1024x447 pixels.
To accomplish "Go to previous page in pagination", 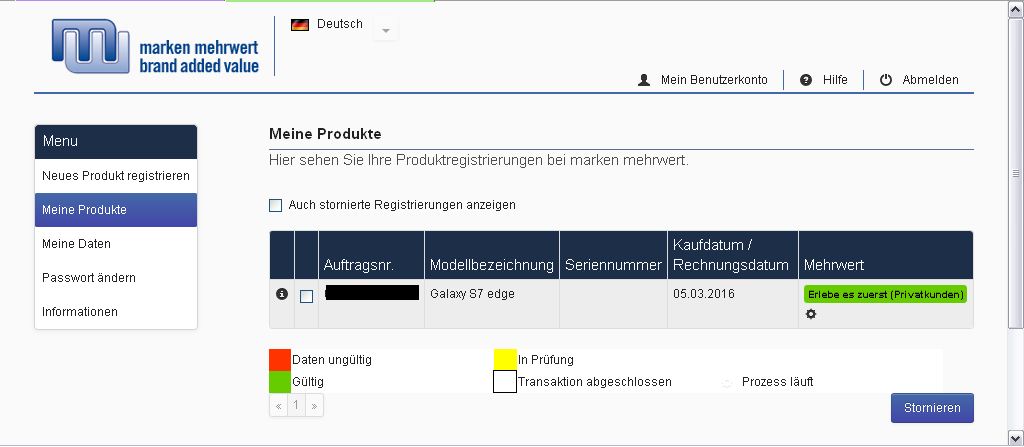I will [x=279, y=406].
